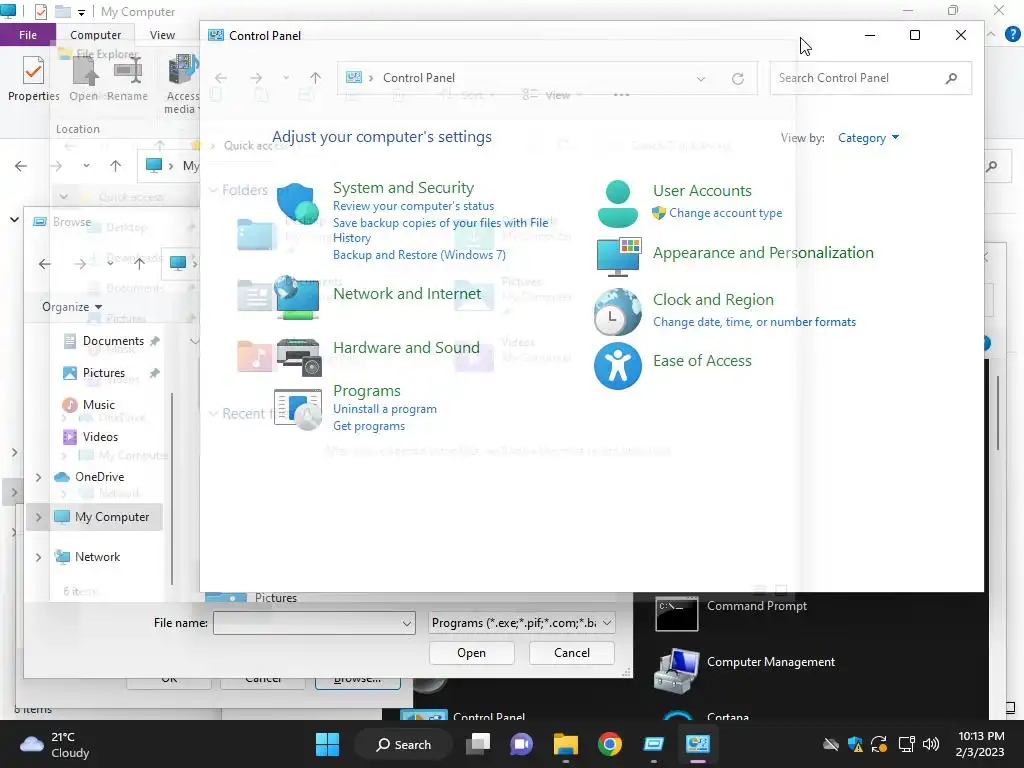Image resolution: width=1024 pixels, height=768 pixels.
Task: Launch Google Chrome from taskbar
Action: 609,744
